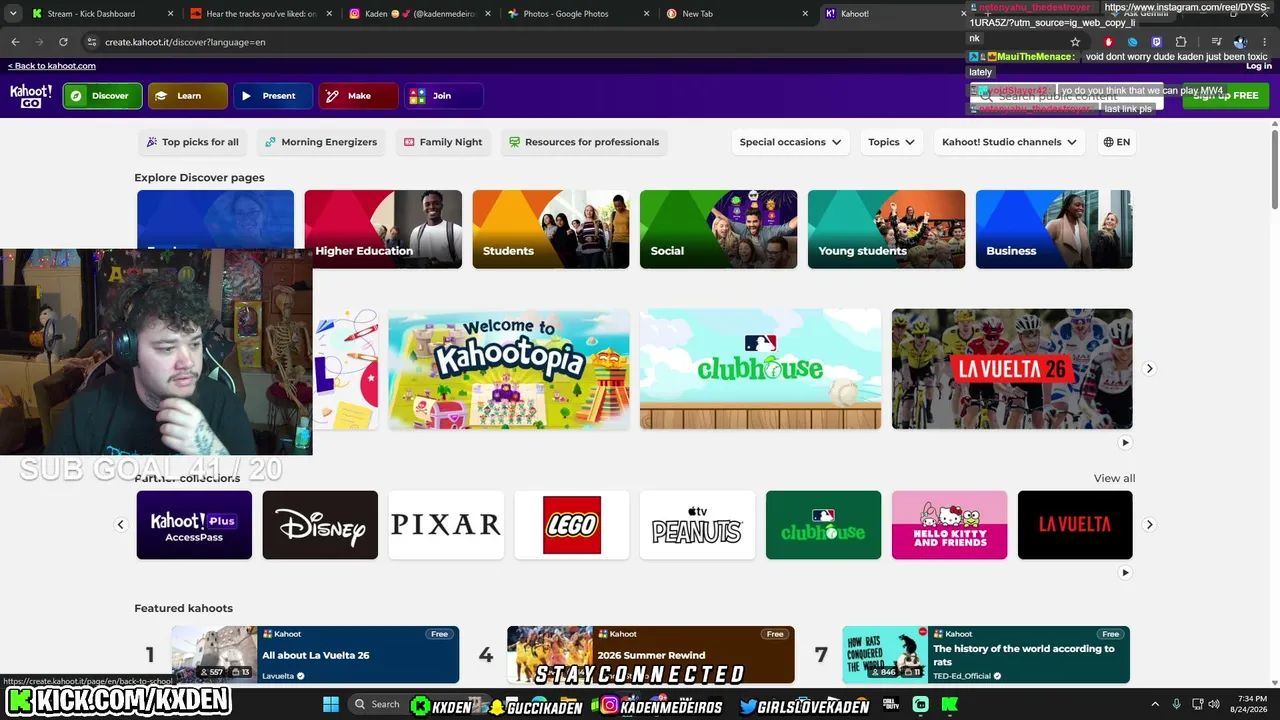Open the browser tab search dropdown

12,14
